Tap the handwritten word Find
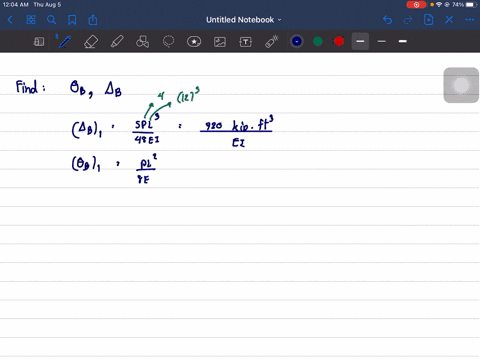480x360 pixels. tap(27, 87)
